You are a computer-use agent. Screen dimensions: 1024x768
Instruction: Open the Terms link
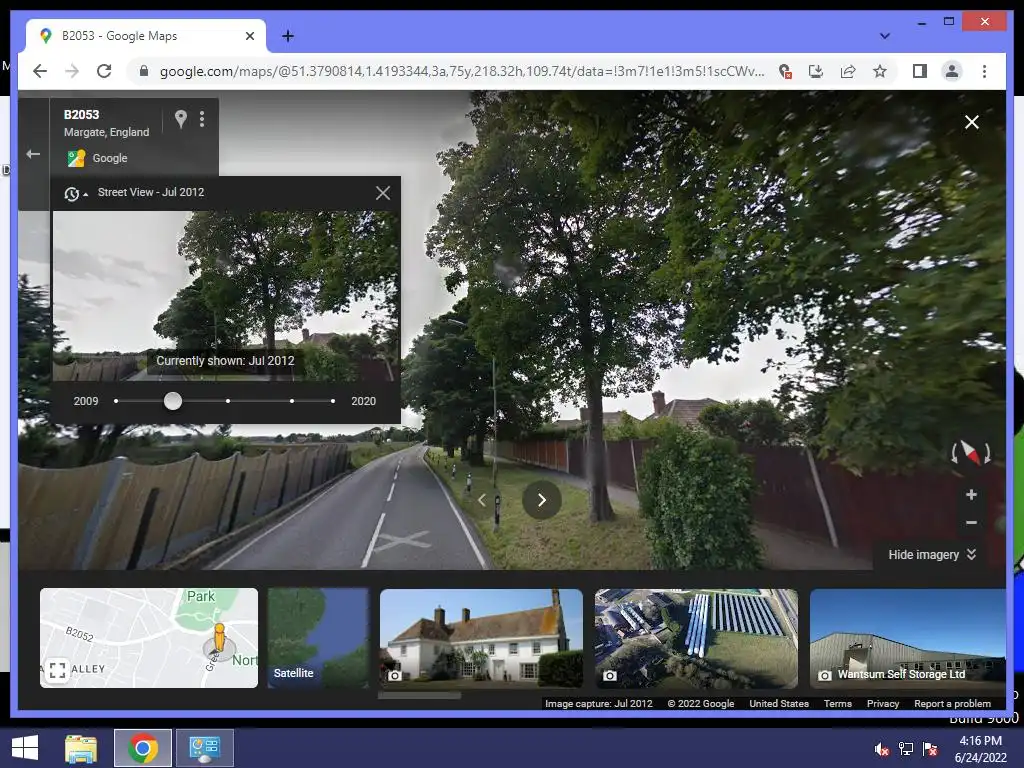(838, 703)
